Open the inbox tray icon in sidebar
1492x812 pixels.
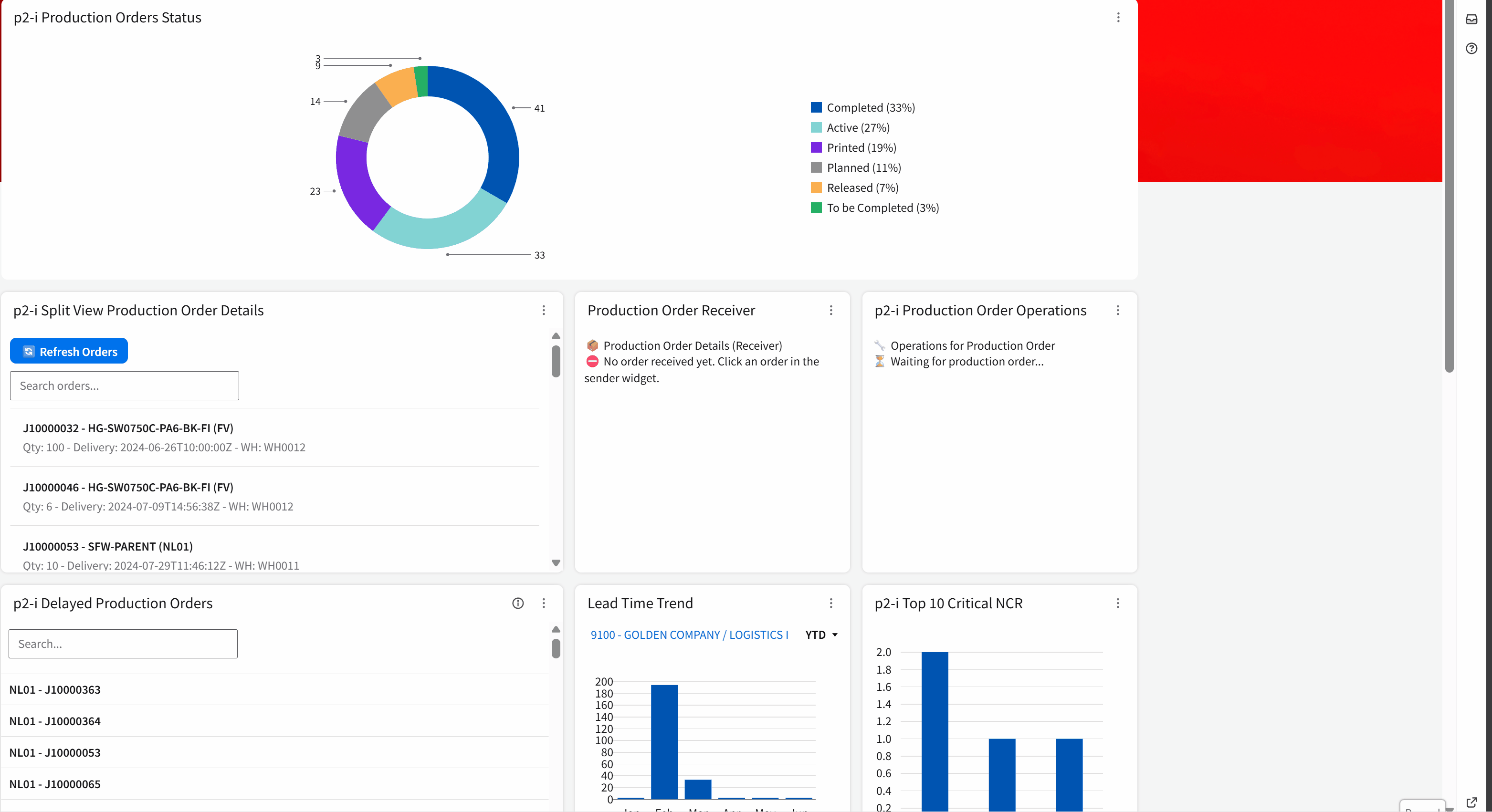click(1471, 19)
